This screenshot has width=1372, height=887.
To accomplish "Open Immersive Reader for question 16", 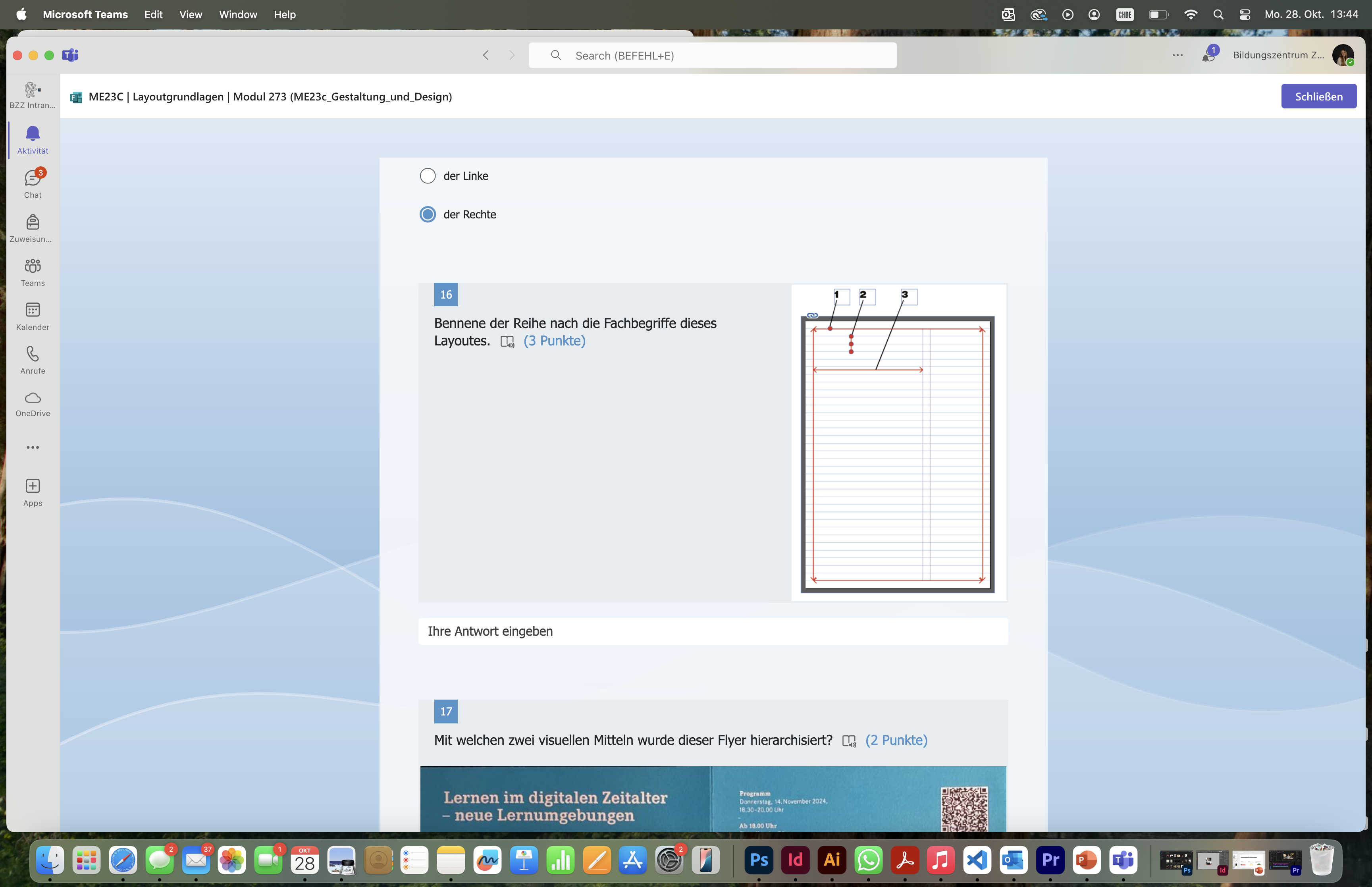I will point(507,341).
